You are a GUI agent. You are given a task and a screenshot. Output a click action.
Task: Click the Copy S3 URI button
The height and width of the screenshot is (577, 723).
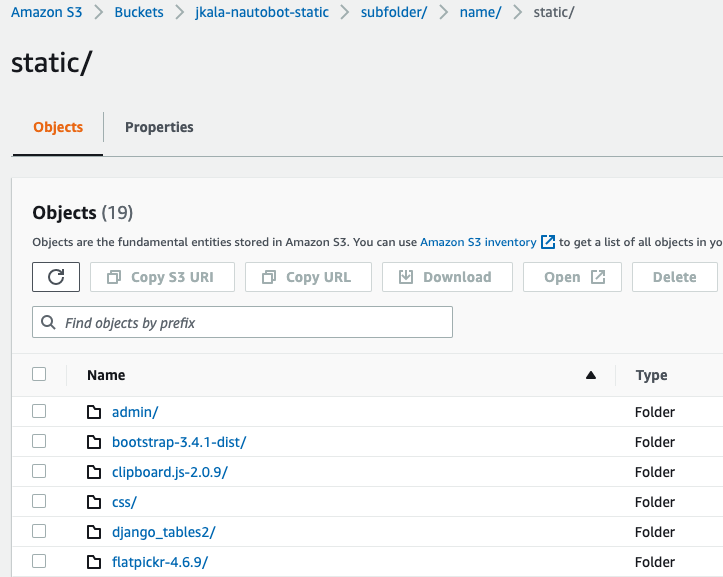(x=162, y=277)
